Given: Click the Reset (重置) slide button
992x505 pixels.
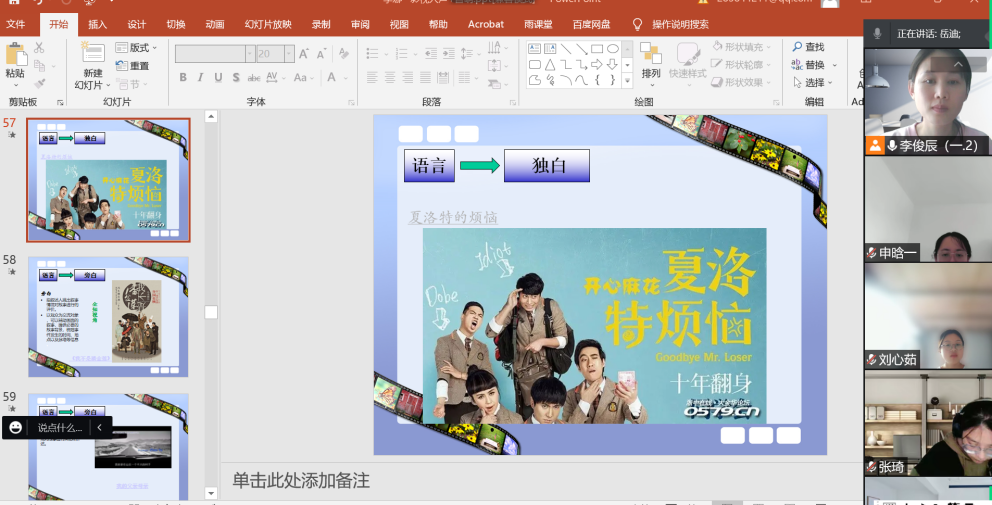Looking at the screenshot, I should pyautogui.click(x=132, y=66).
